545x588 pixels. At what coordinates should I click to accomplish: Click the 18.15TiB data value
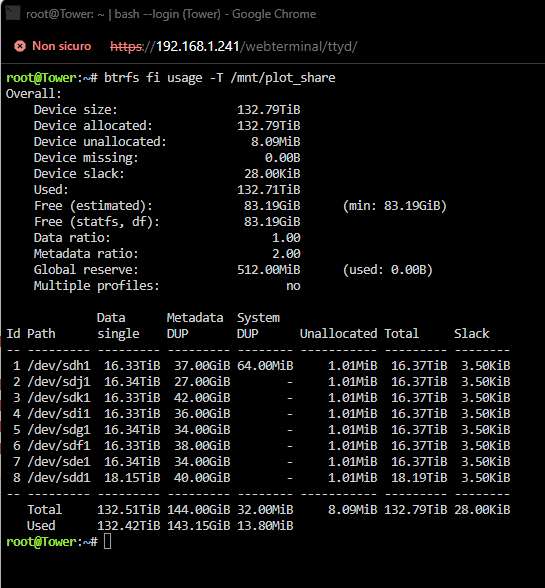click(x=132, y=478)
